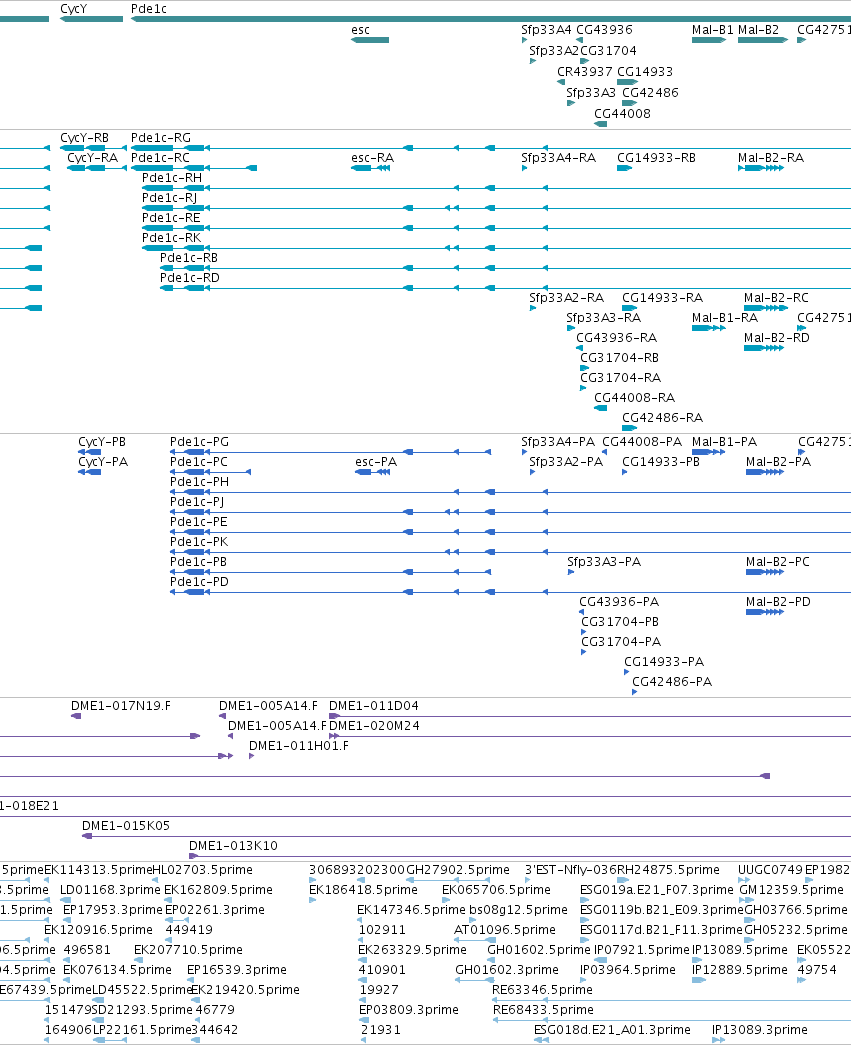Click the CG44008-PA protein label
This screenshot has width=851, height=1045.
click(642, 441)
